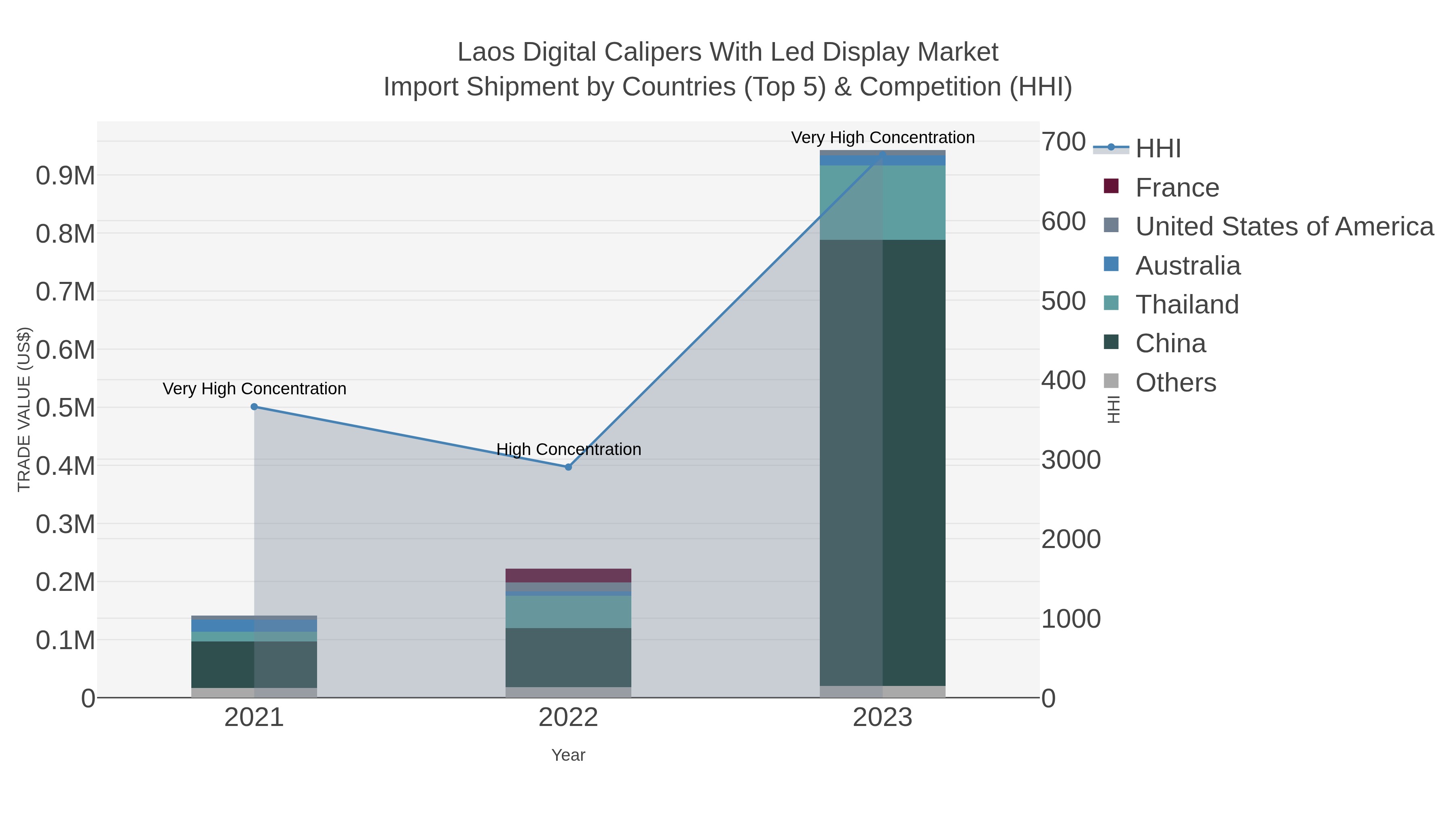The height and width of the screenshot is (819, 1456).
Task: Click the 'High Concentration' annotation for 2022
Action: (x=569, y=449)
